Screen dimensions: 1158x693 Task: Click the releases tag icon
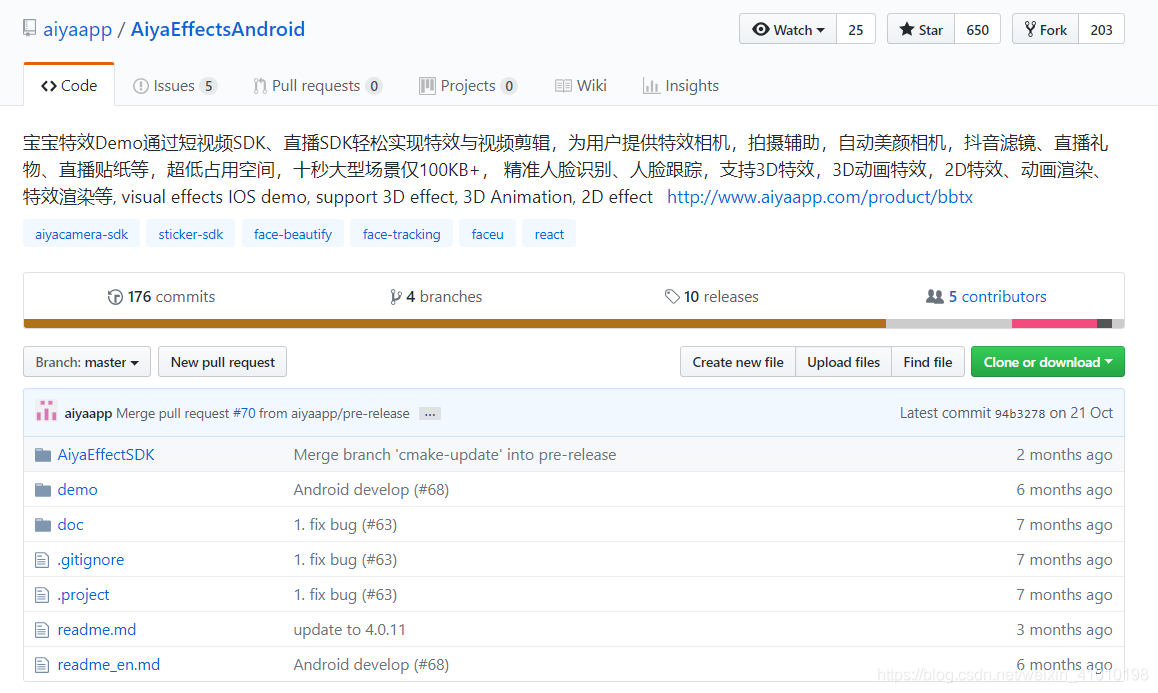(x=671, y=297)
